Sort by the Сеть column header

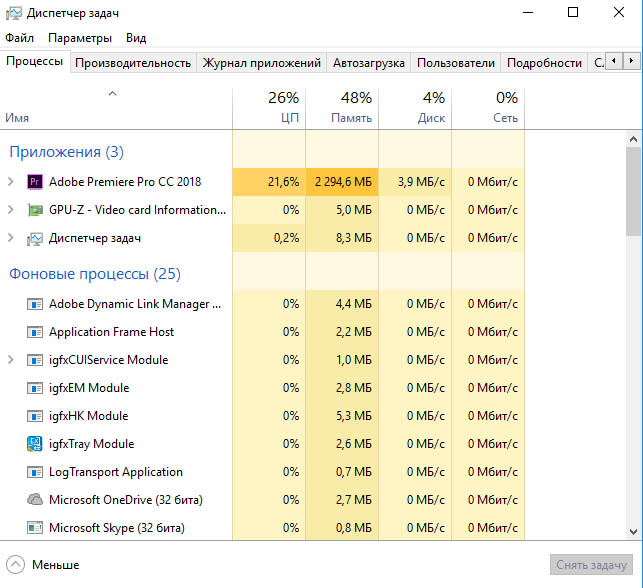coord(488,109)
